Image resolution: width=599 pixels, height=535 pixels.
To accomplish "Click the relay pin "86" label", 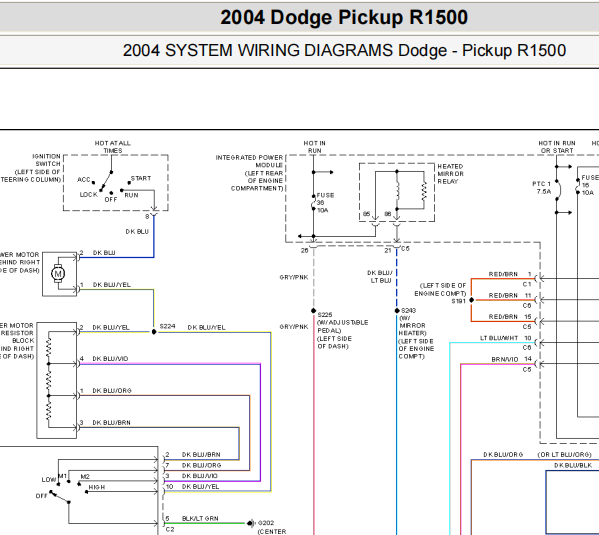I will click(x=388, y=214).
